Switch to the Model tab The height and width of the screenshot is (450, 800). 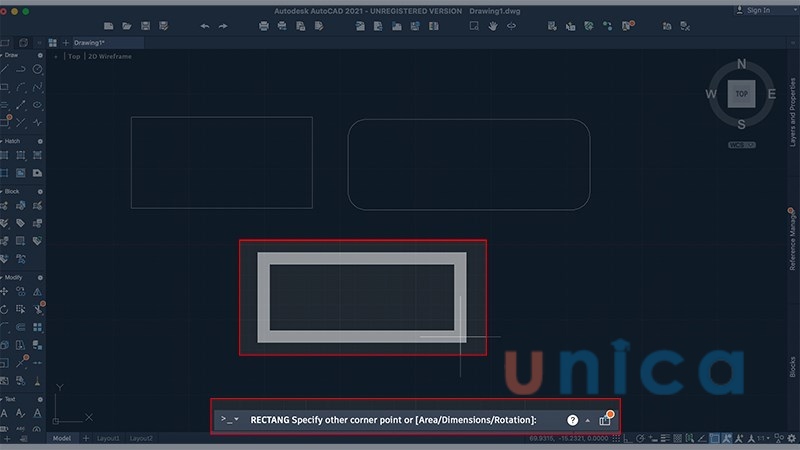[62, 438]
